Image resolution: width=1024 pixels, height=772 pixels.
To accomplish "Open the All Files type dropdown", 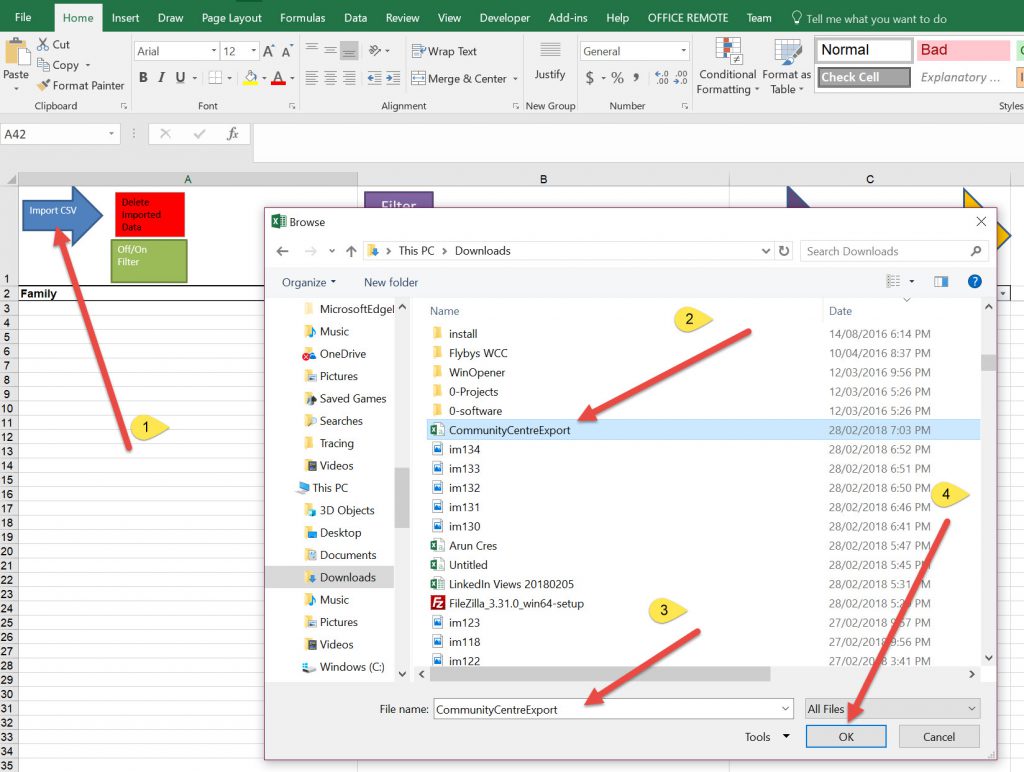I will (892, 709).
